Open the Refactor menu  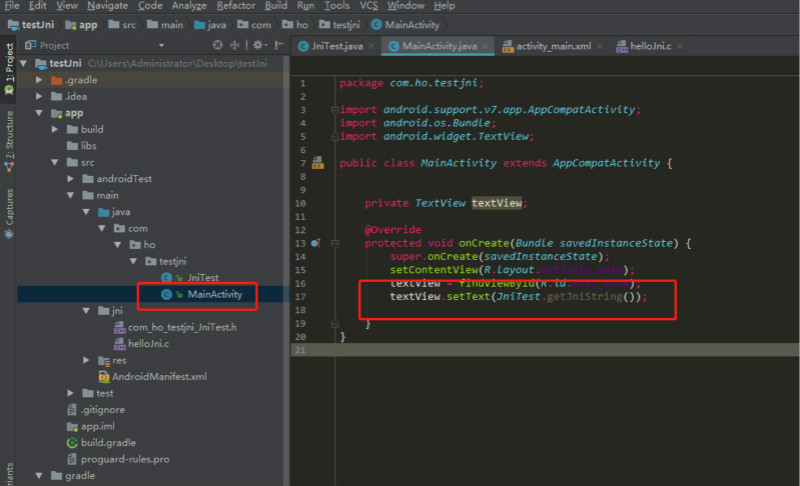point(236,6)
